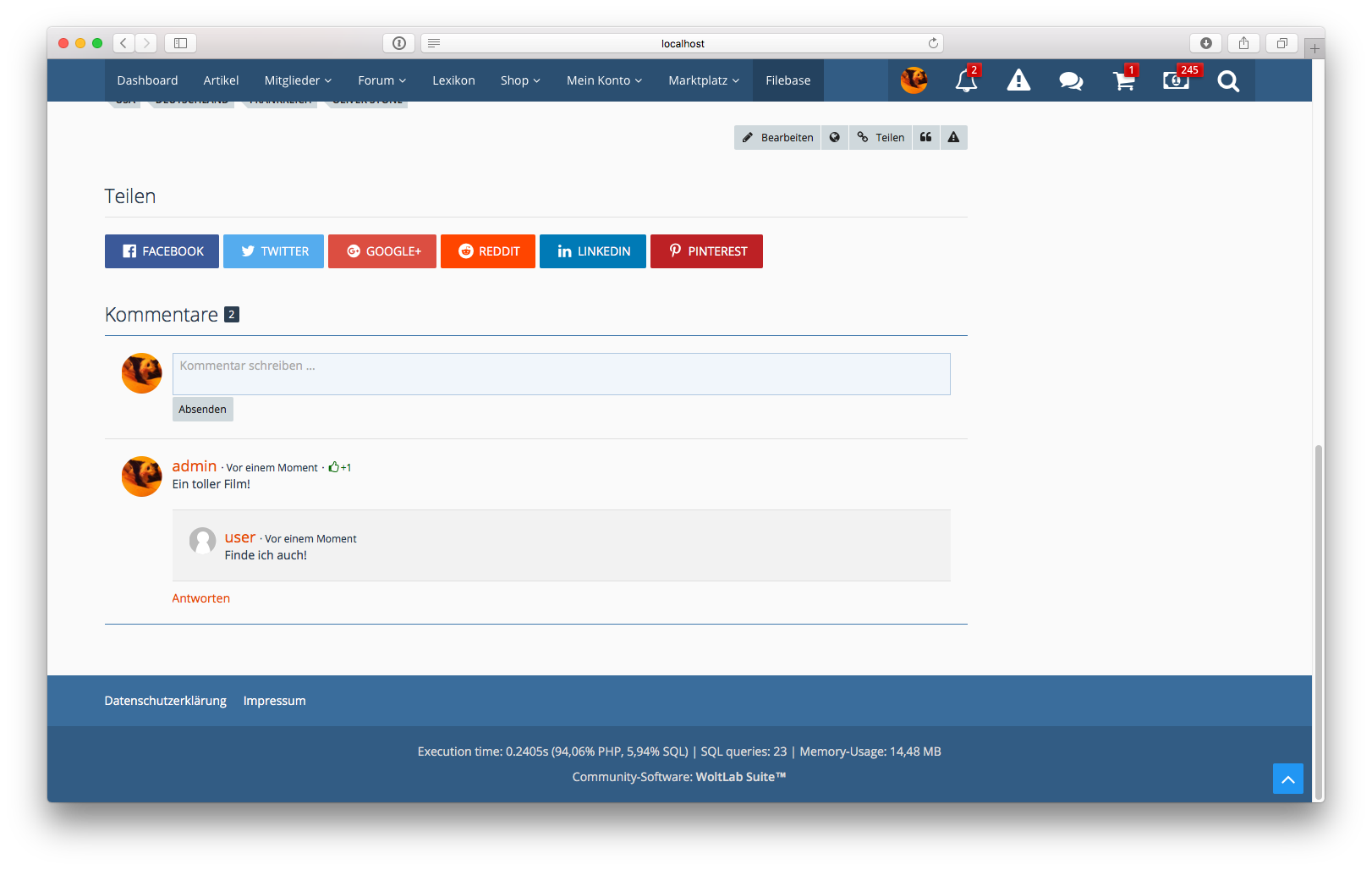Open the search magnifier icon

pos(1228,81)
